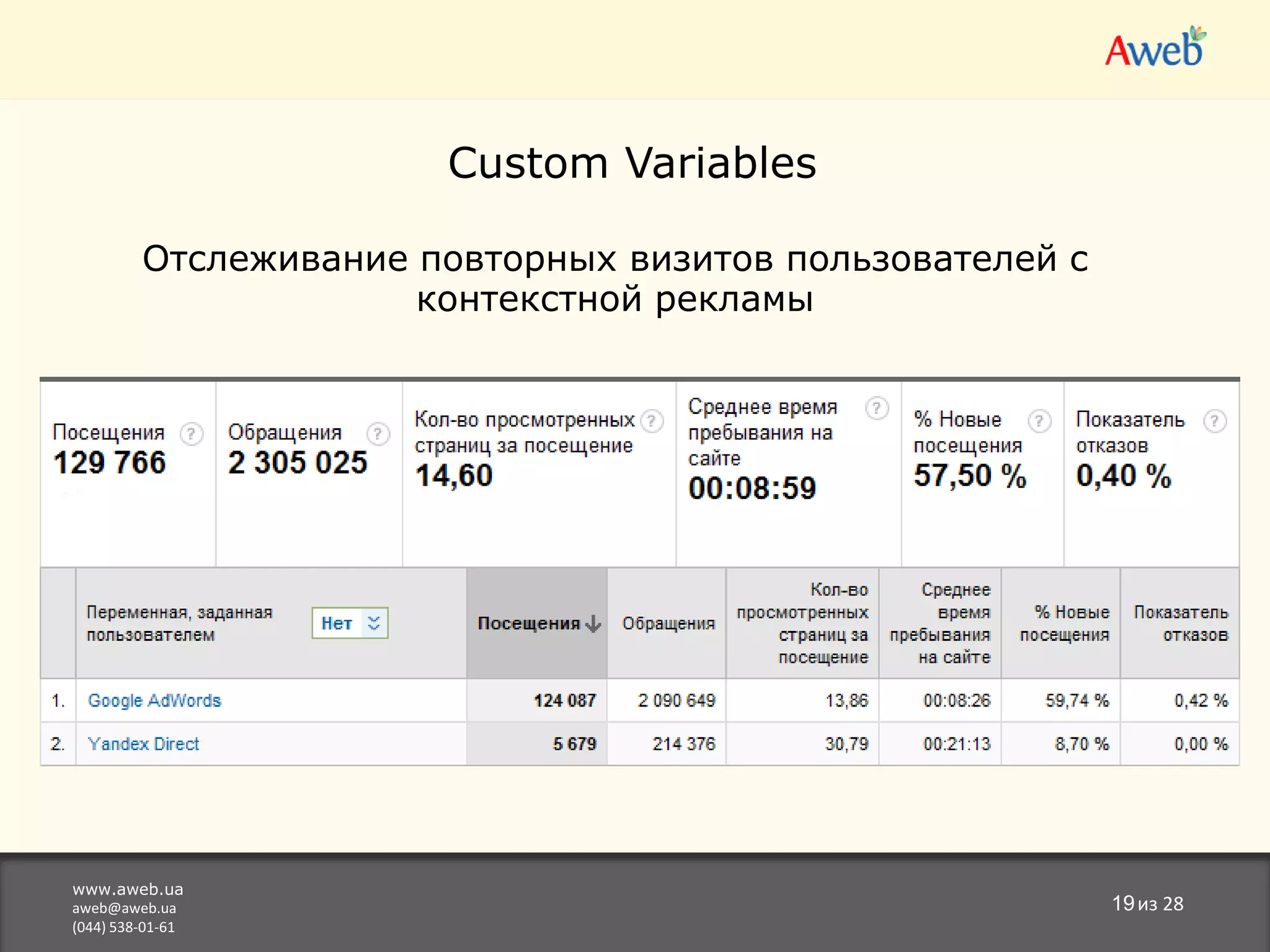This screenshot has height=952, width=1270.
Task: Select the summary value 57,50 %
Action: coord(970,476)
